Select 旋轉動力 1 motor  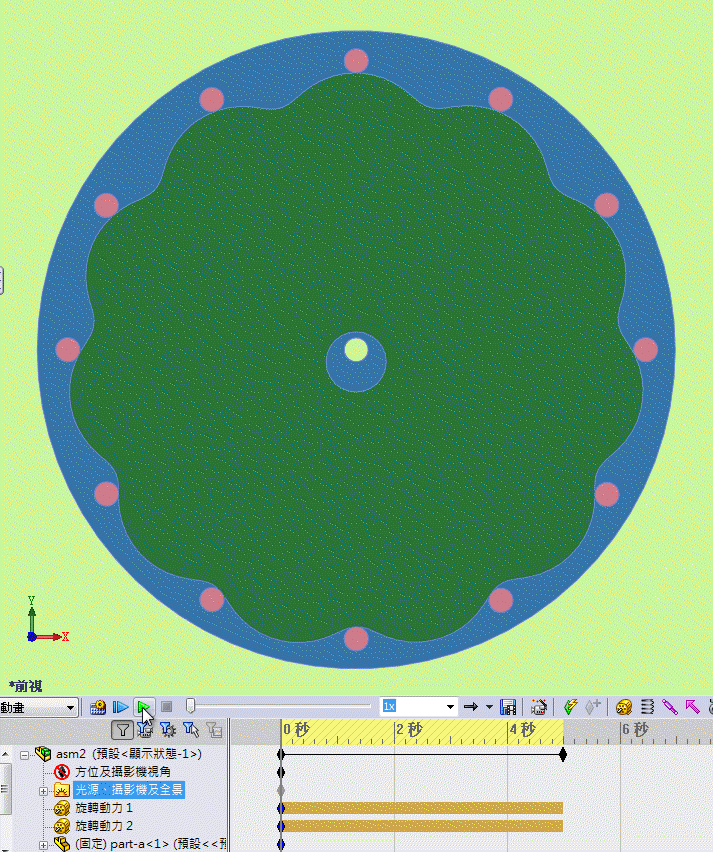pyautogui.click(x=103, y=808)
